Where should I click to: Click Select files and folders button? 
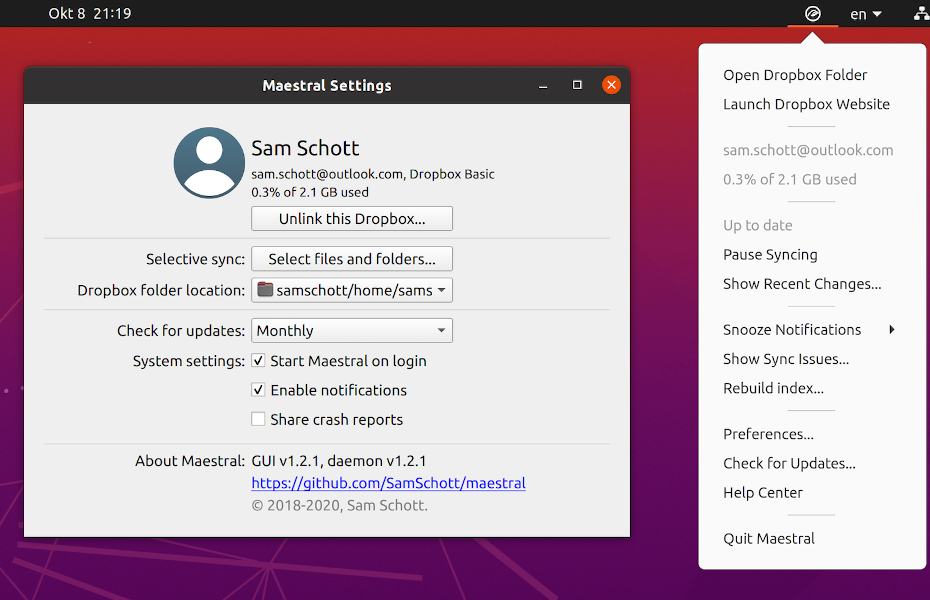pyautogui.click(x=351, y=259)
